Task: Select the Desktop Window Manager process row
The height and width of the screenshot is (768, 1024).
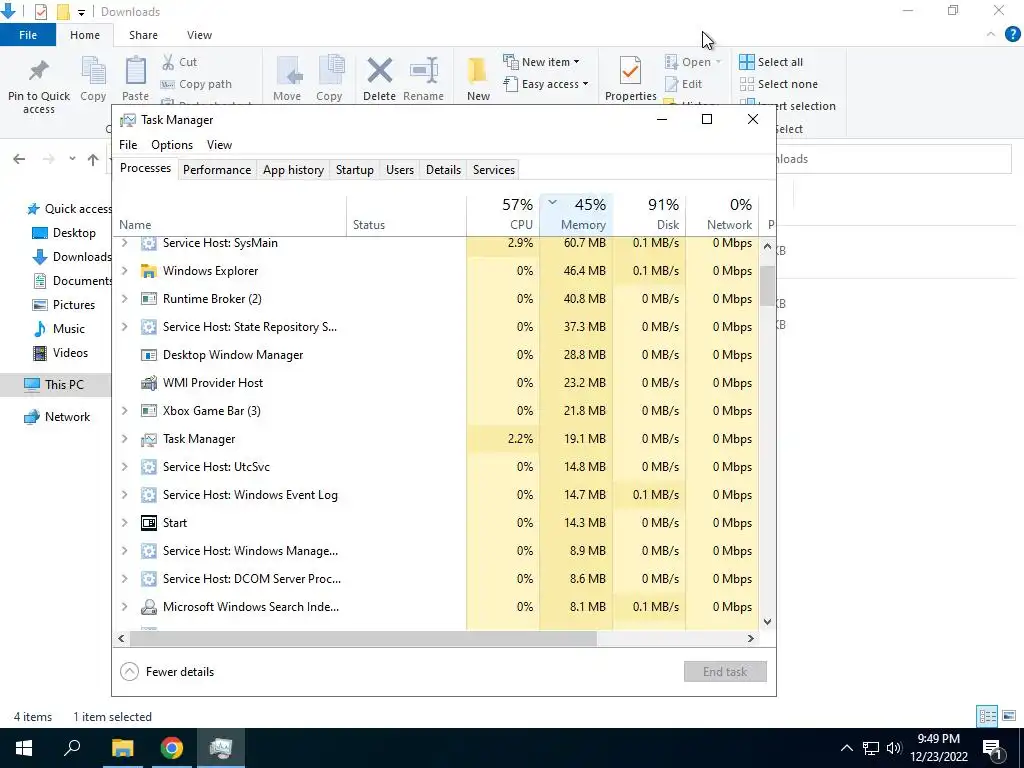Action: click(x=436, y=355)
